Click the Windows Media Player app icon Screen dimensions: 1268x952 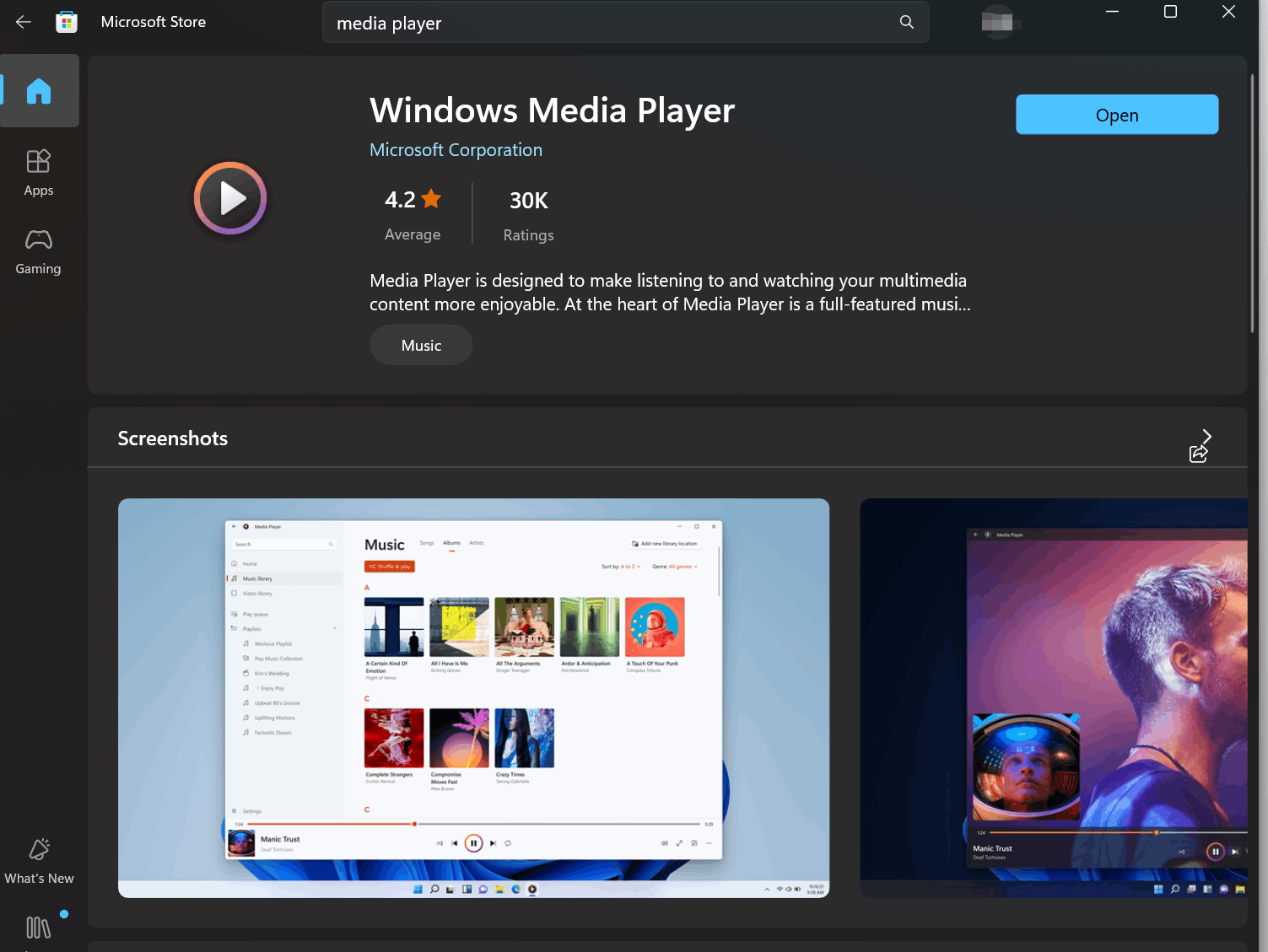pyautogui.click(x=230, y=198)
